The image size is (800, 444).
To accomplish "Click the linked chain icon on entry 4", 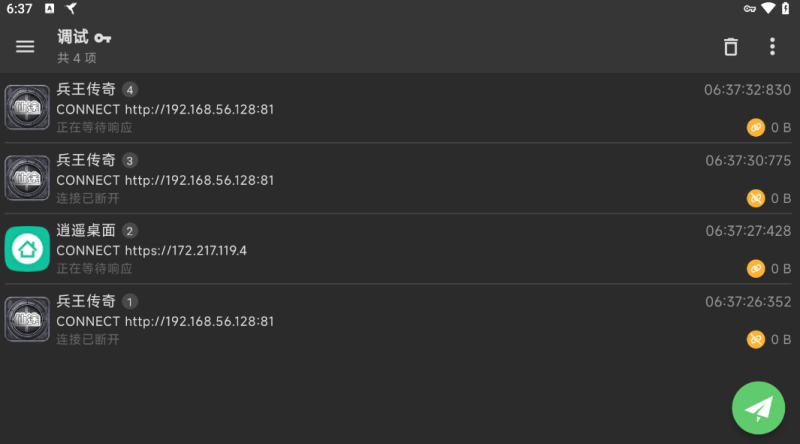I will 756,127.
